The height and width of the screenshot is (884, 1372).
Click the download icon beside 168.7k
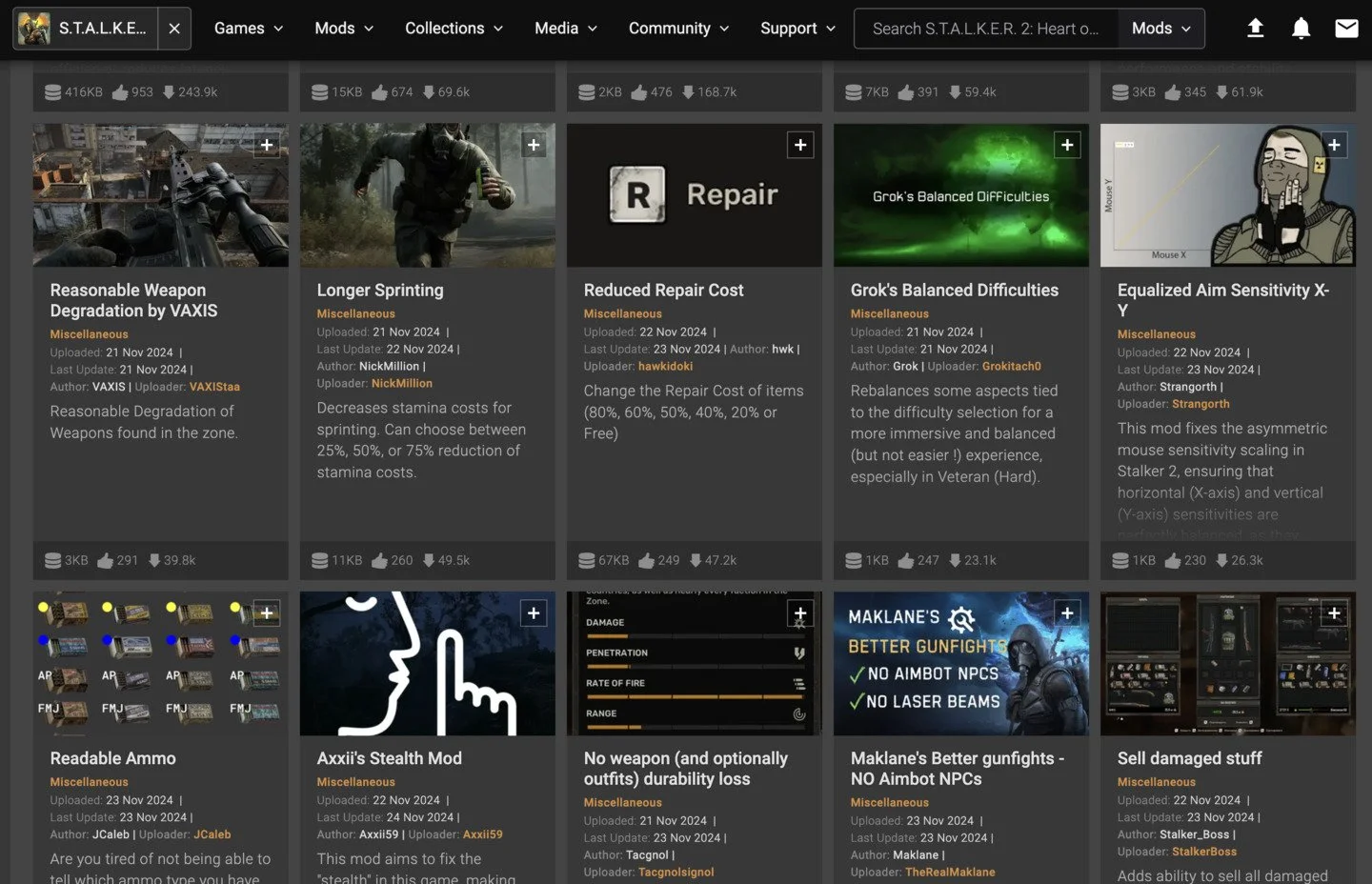[688, 91]
